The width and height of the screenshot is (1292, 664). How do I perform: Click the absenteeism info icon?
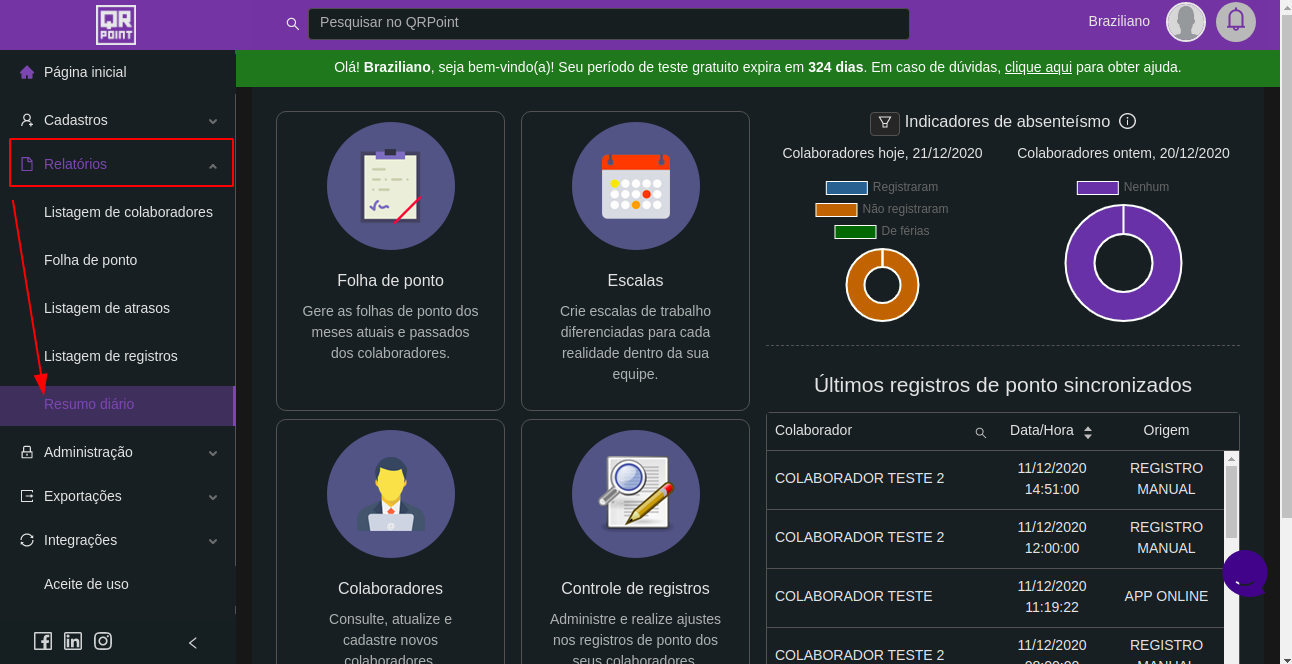point(1127,122)
